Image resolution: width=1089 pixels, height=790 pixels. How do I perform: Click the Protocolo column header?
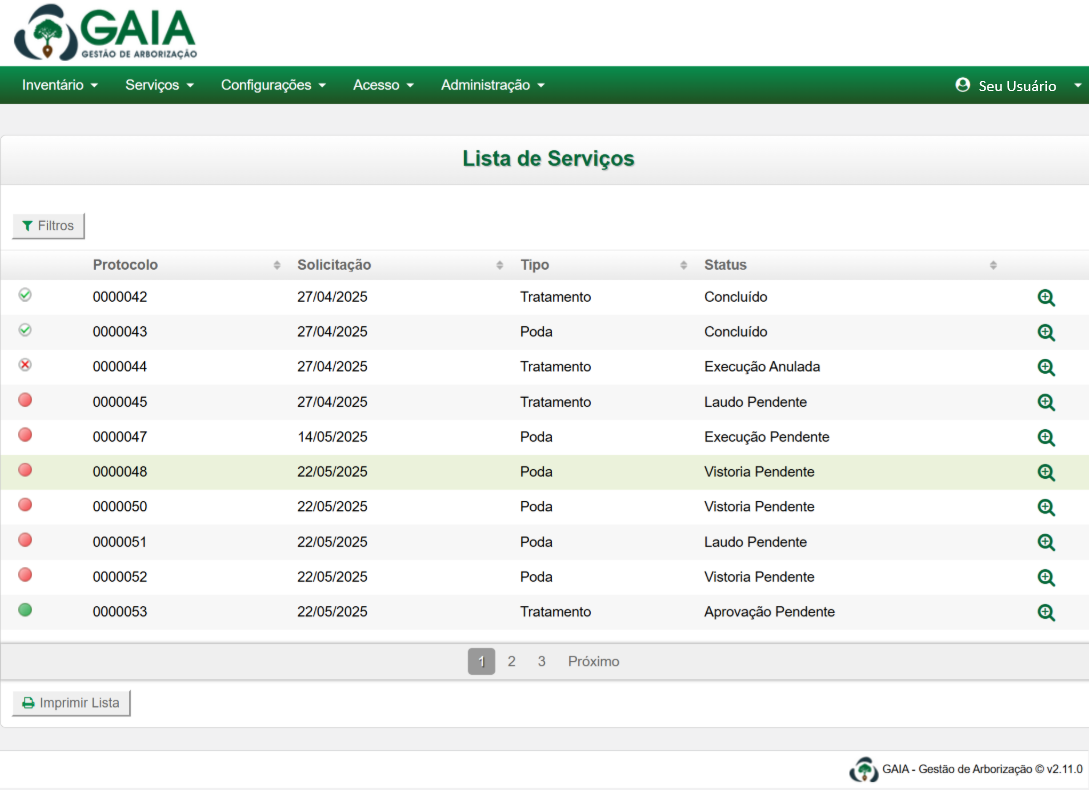pyautogui.click(x=125, y=265)
